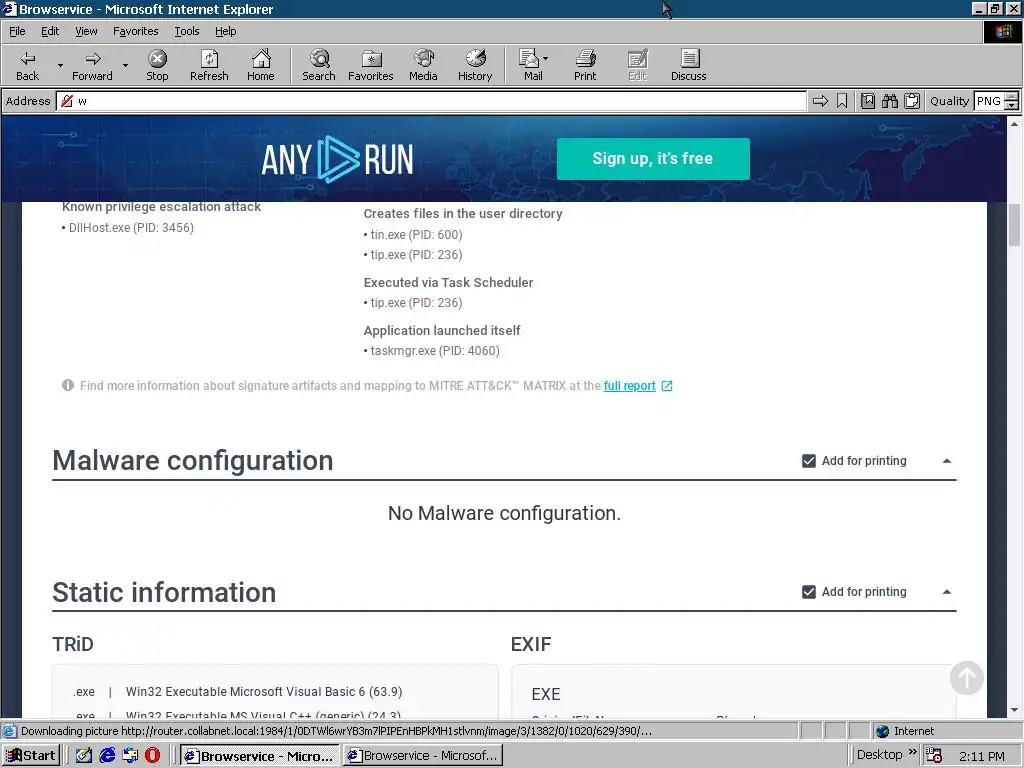Viewport: 1024px width, 768px height.
Task: Collapse the Malware configuration section
Action: (947, 461)
